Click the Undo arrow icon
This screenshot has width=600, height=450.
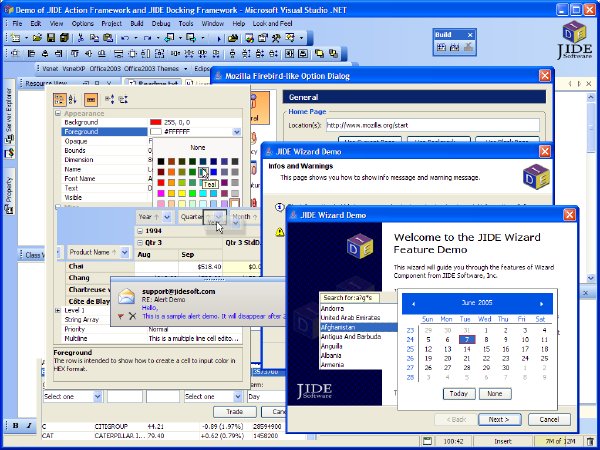point(125,38)
